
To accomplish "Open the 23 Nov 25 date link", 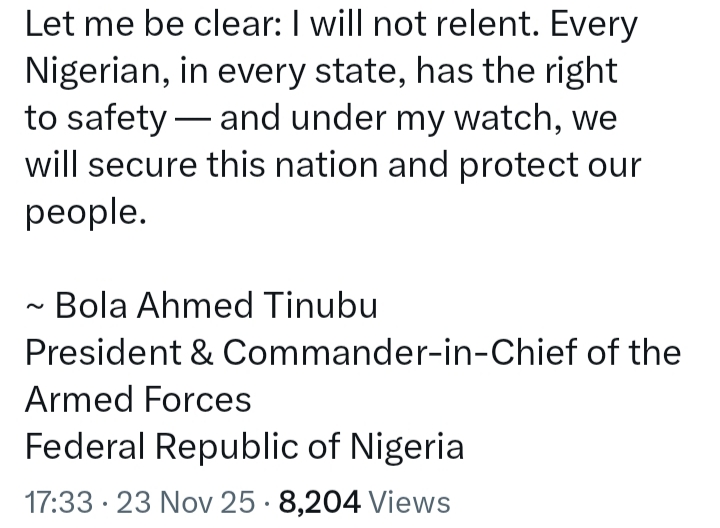I will tap(186, 501).
